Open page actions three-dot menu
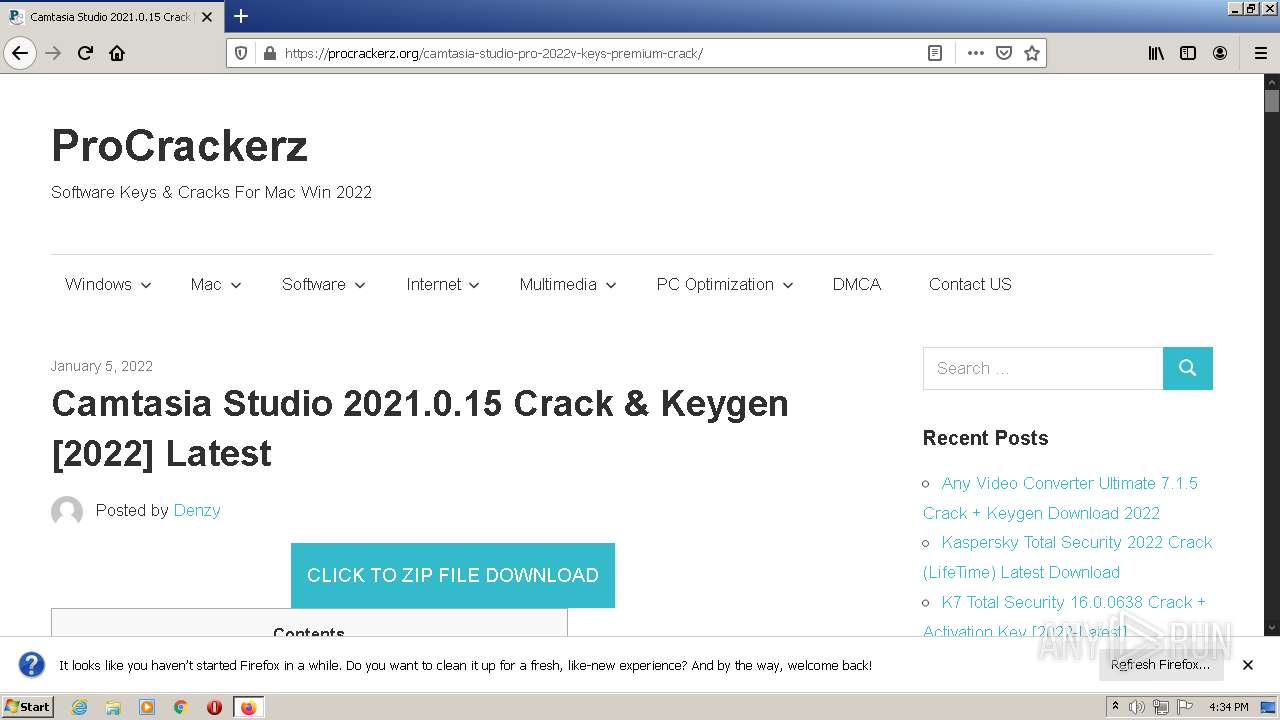 click(976, 53)
